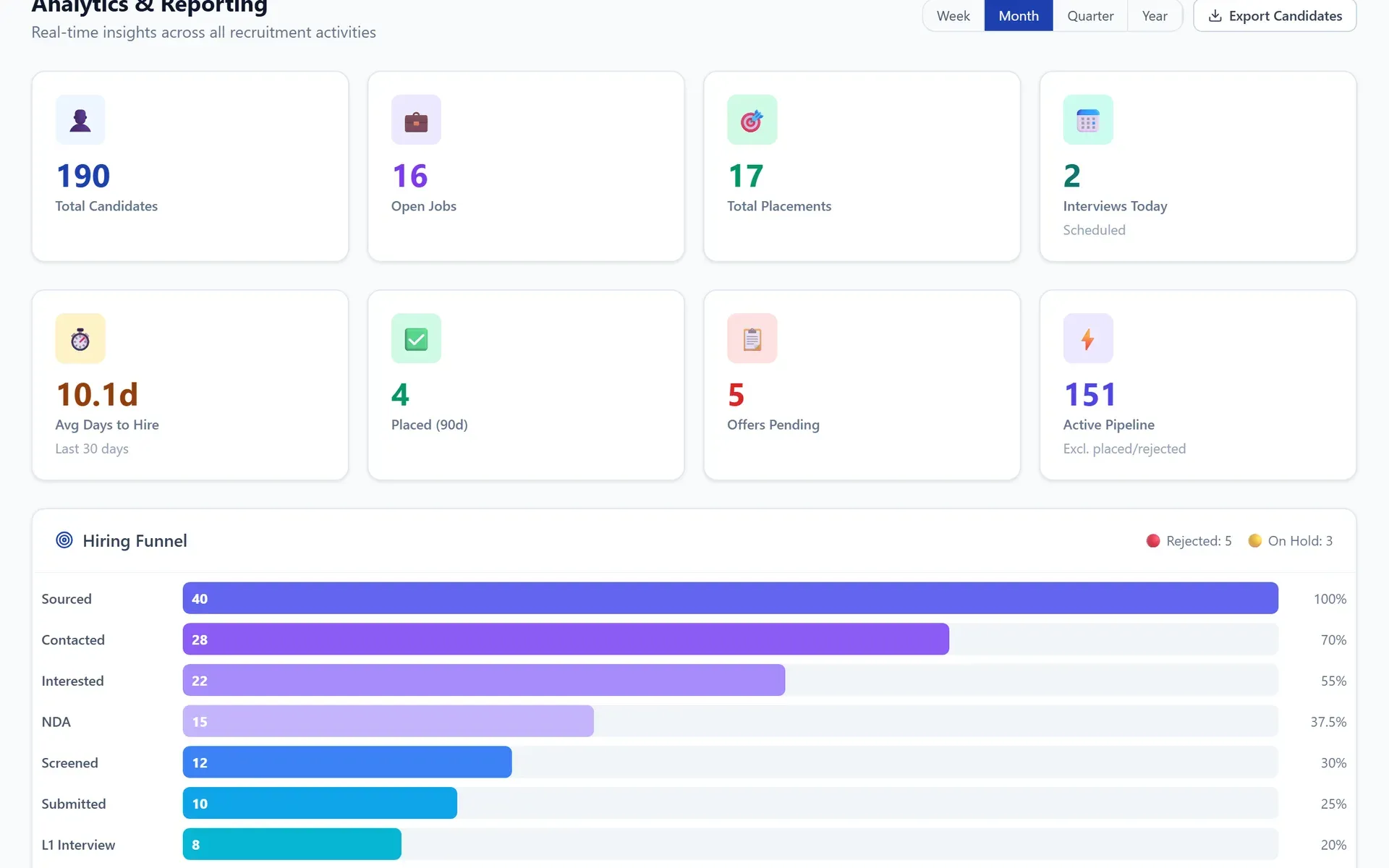Screen dimensions: 1389x868
Task: Click the 151 Active Pipeline value
Action: 1089,395
